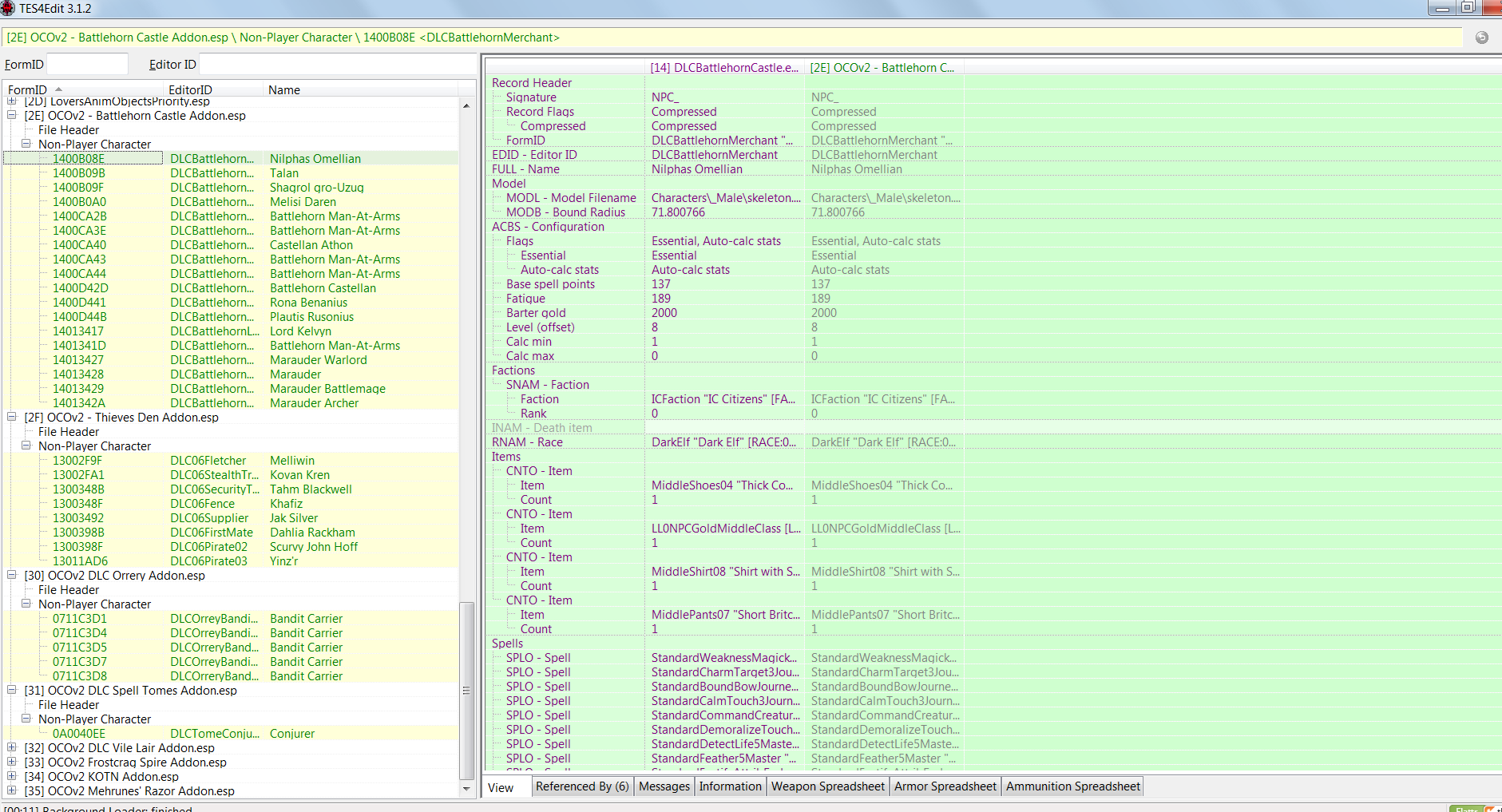The height and width of the screenshot is (812, 1502).
Task: Click the 'INAM - Death item' row label
Action: (541, 428)
